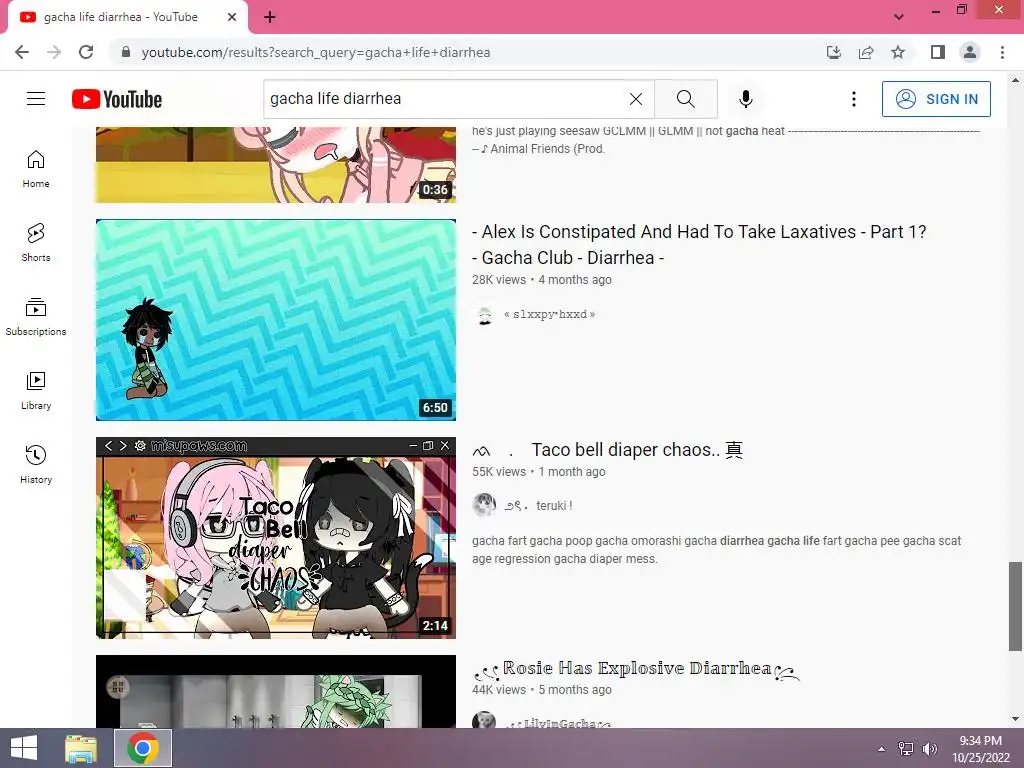Click the page vertical scrollbar thumb

pos(1015,606)
